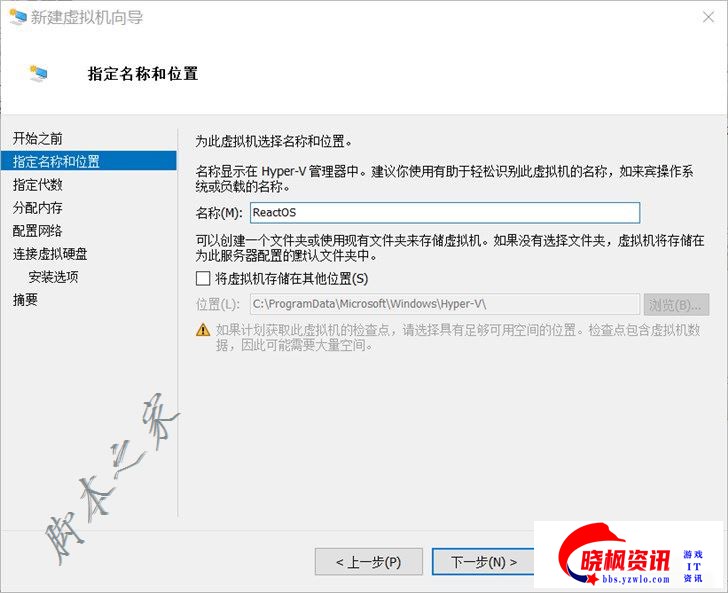Click the 新建虚拟机向导 window title
Screen dimensions: 728x593
coord(86,18)
